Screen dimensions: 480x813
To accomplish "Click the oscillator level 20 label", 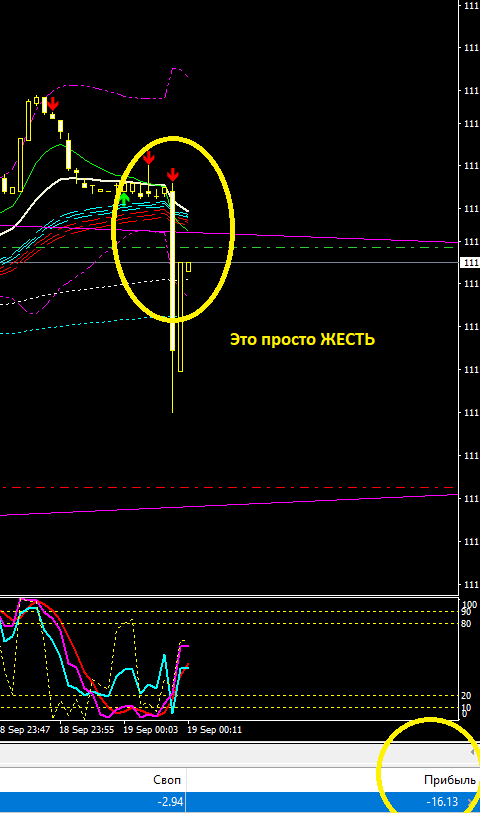I will [x=466, y=696].
